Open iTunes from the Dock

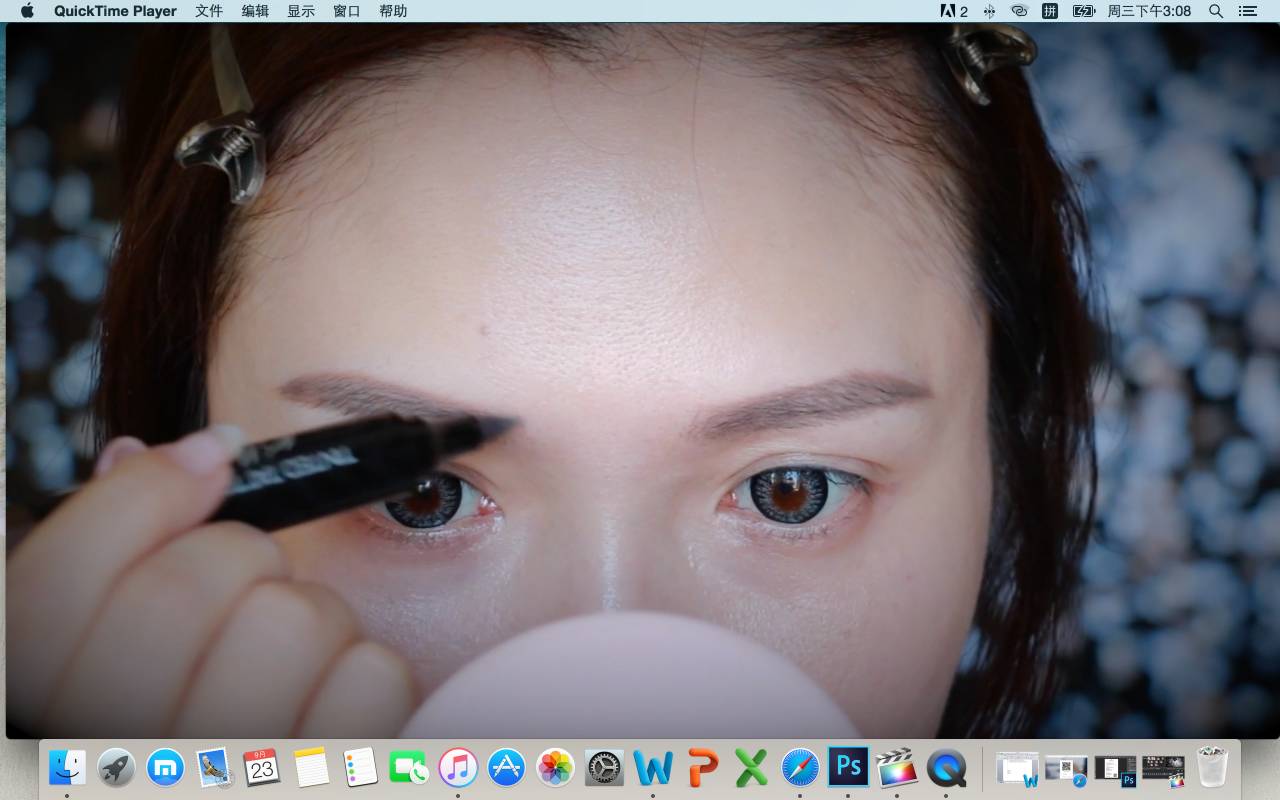(458, 767)
